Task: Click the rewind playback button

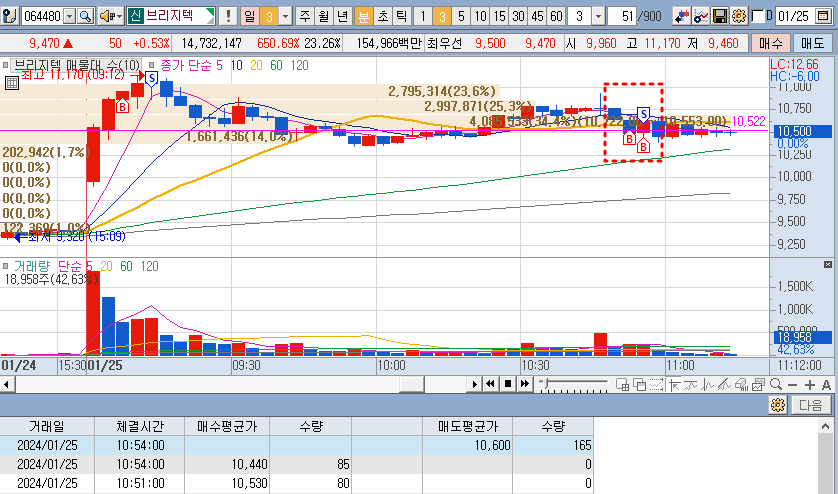Action: pos(490,384)
